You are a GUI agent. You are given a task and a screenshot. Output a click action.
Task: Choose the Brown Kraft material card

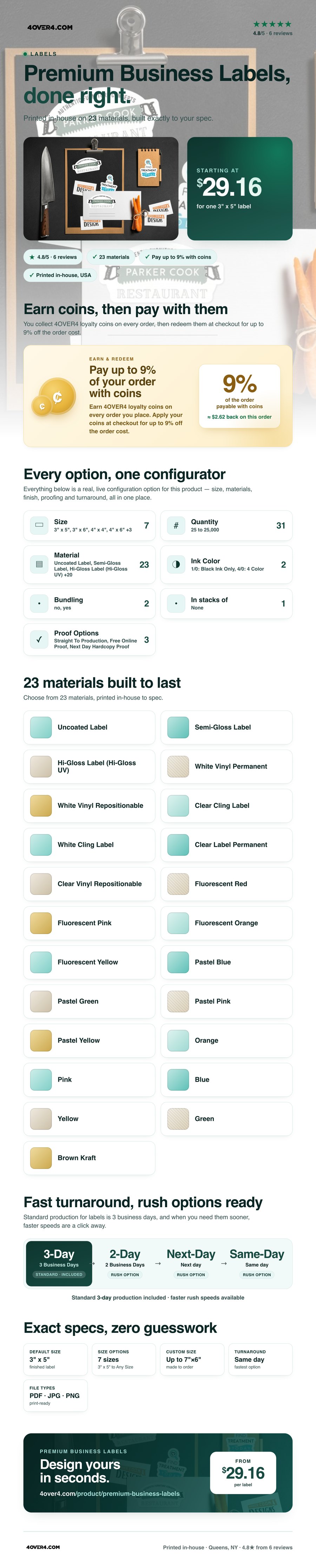pyautogui.click(x=89, y=1158)
